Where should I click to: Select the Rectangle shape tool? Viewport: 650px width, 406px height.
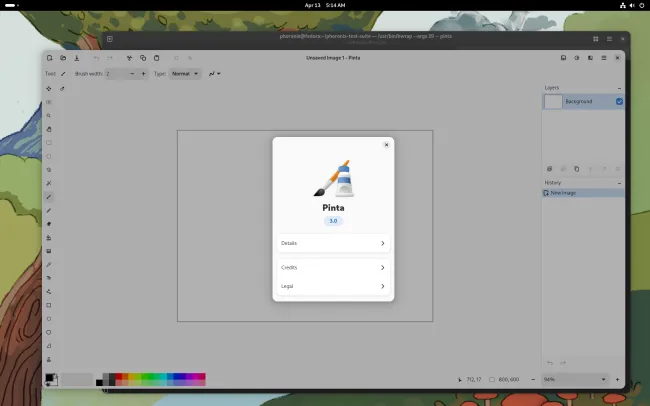[49, 305]
